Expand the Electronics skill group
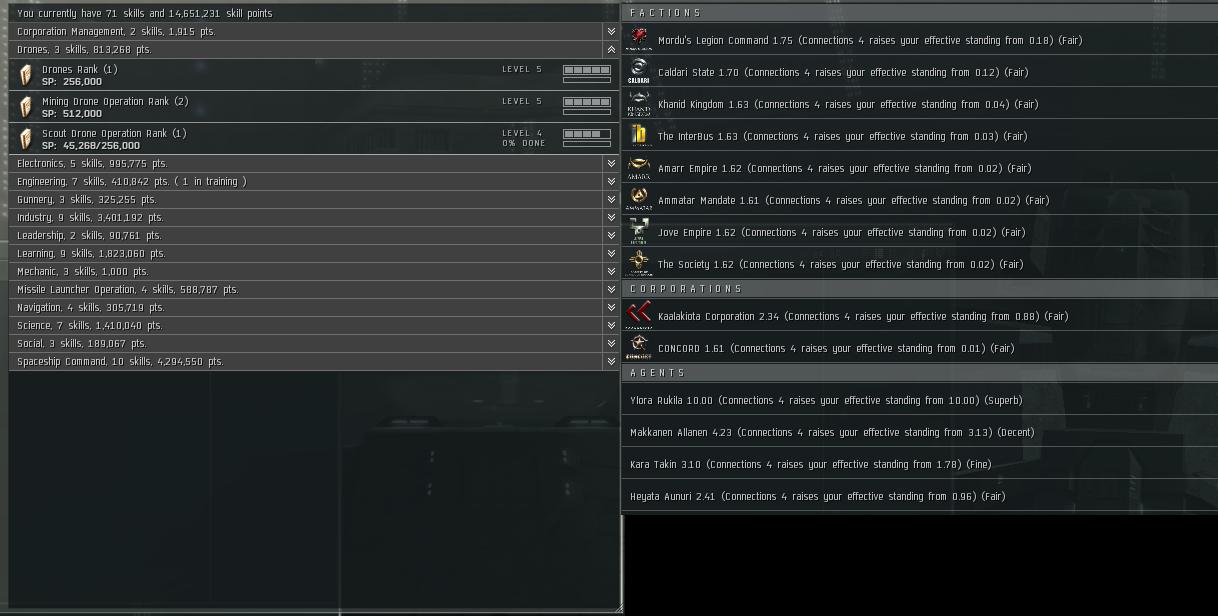1218x616 pixels. pos(611,164)
